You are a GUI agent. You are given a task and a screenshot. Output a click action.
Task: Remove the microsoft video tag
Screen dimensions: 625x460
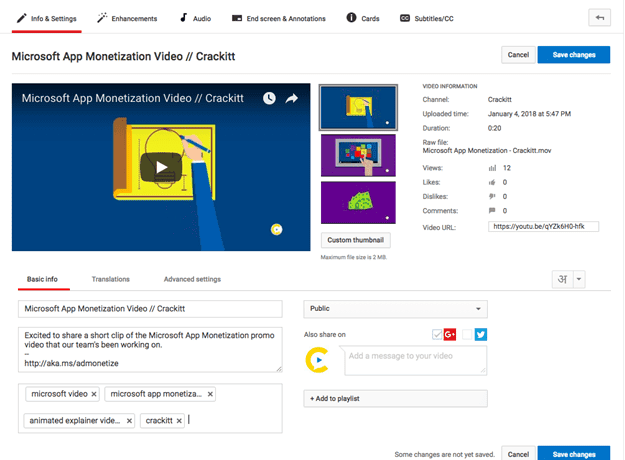pyautogui.click(x=94, y=394)
